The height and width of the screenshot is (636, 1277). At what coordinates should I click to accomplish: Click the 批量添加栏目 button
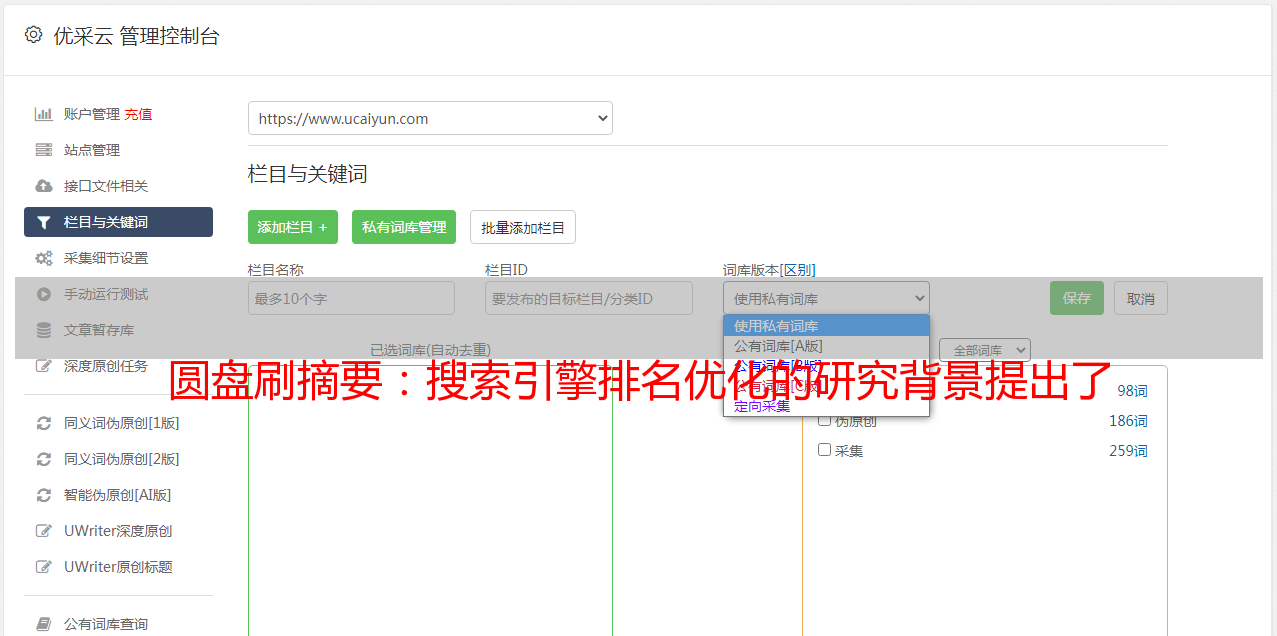click(x=523, y=227)
